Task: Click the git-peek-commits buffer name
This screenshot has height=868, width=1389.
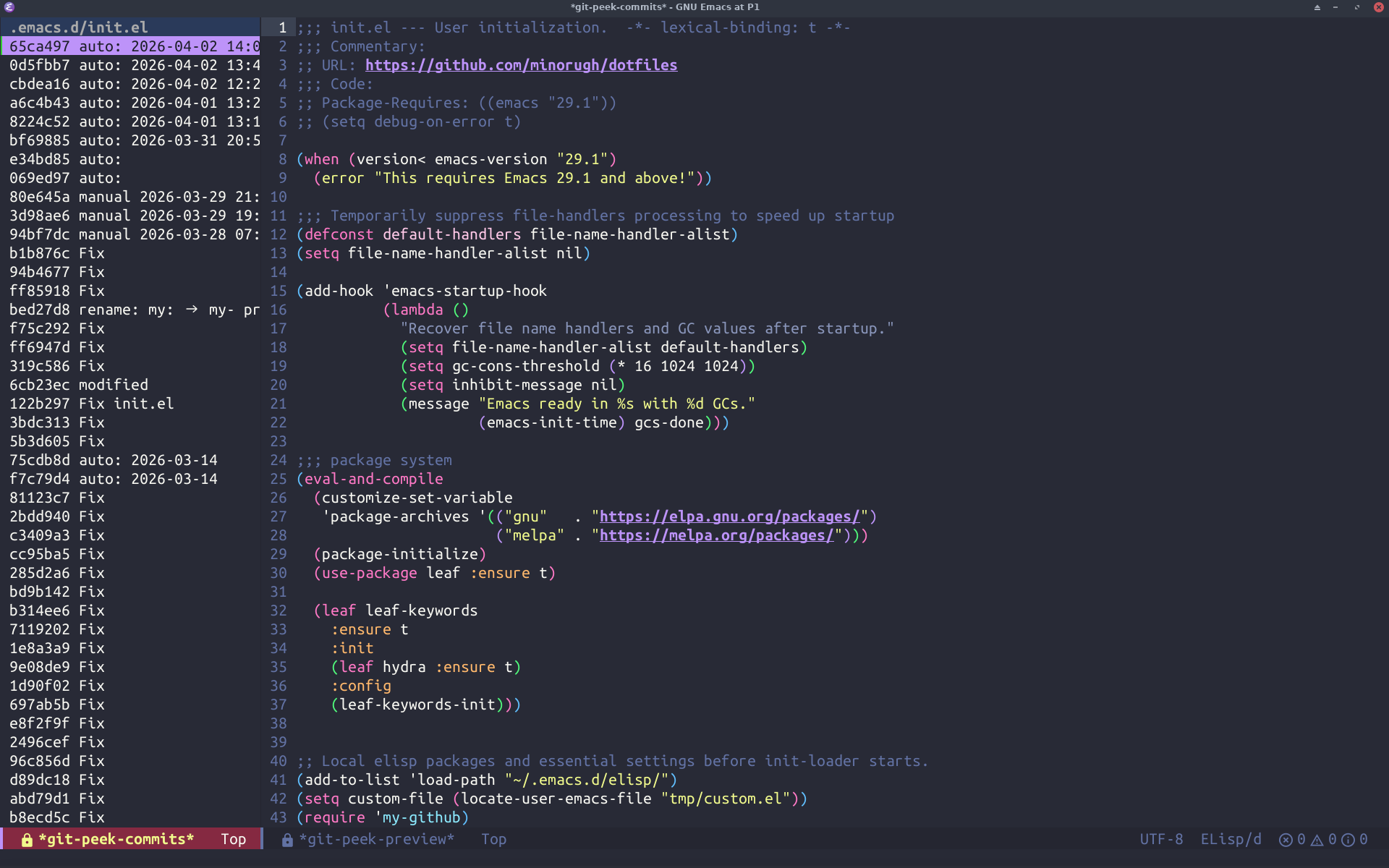Action: [x=116, y=839]
